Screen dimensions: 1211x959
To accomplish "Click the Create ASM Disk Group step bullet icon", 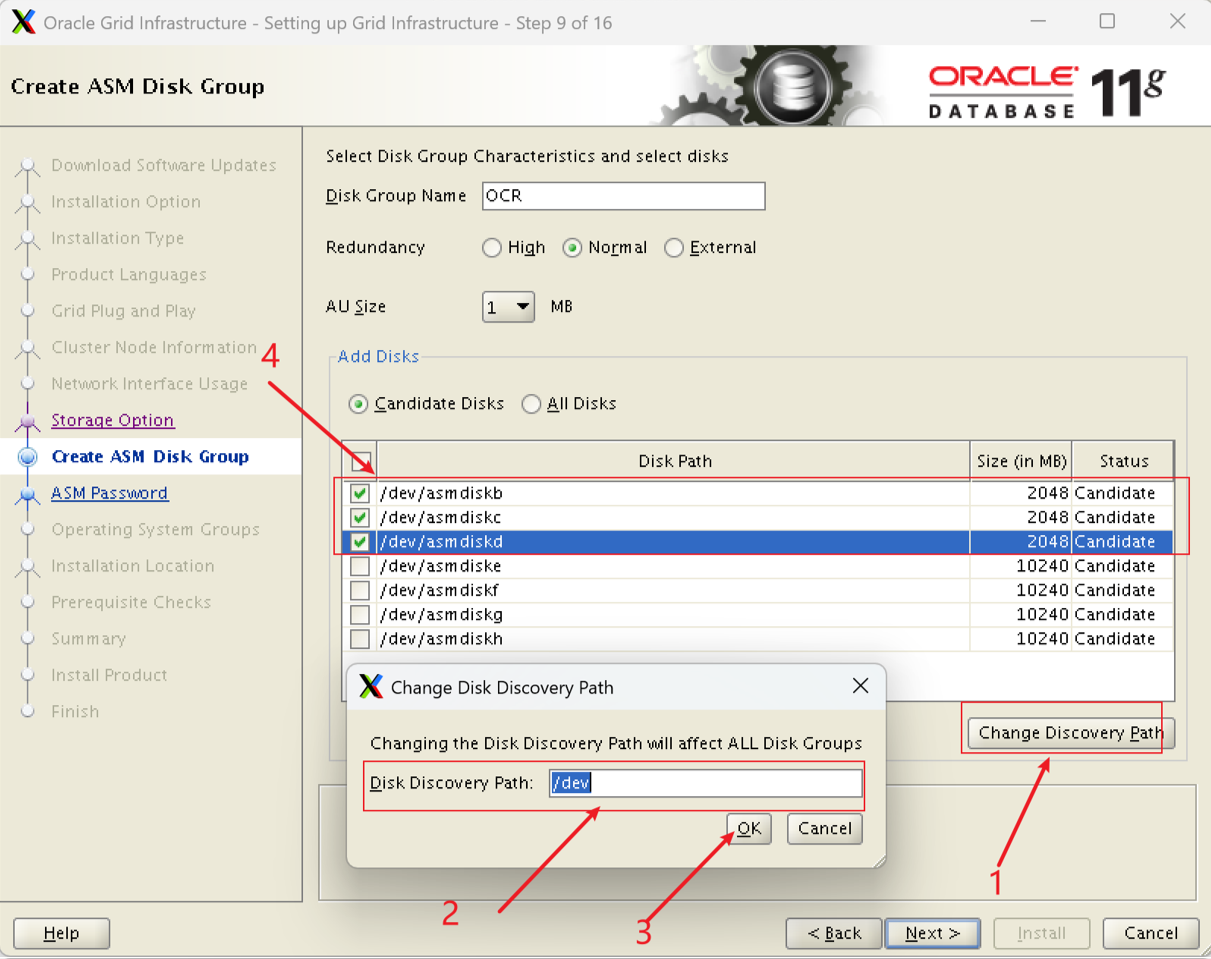I will point(28,457).
